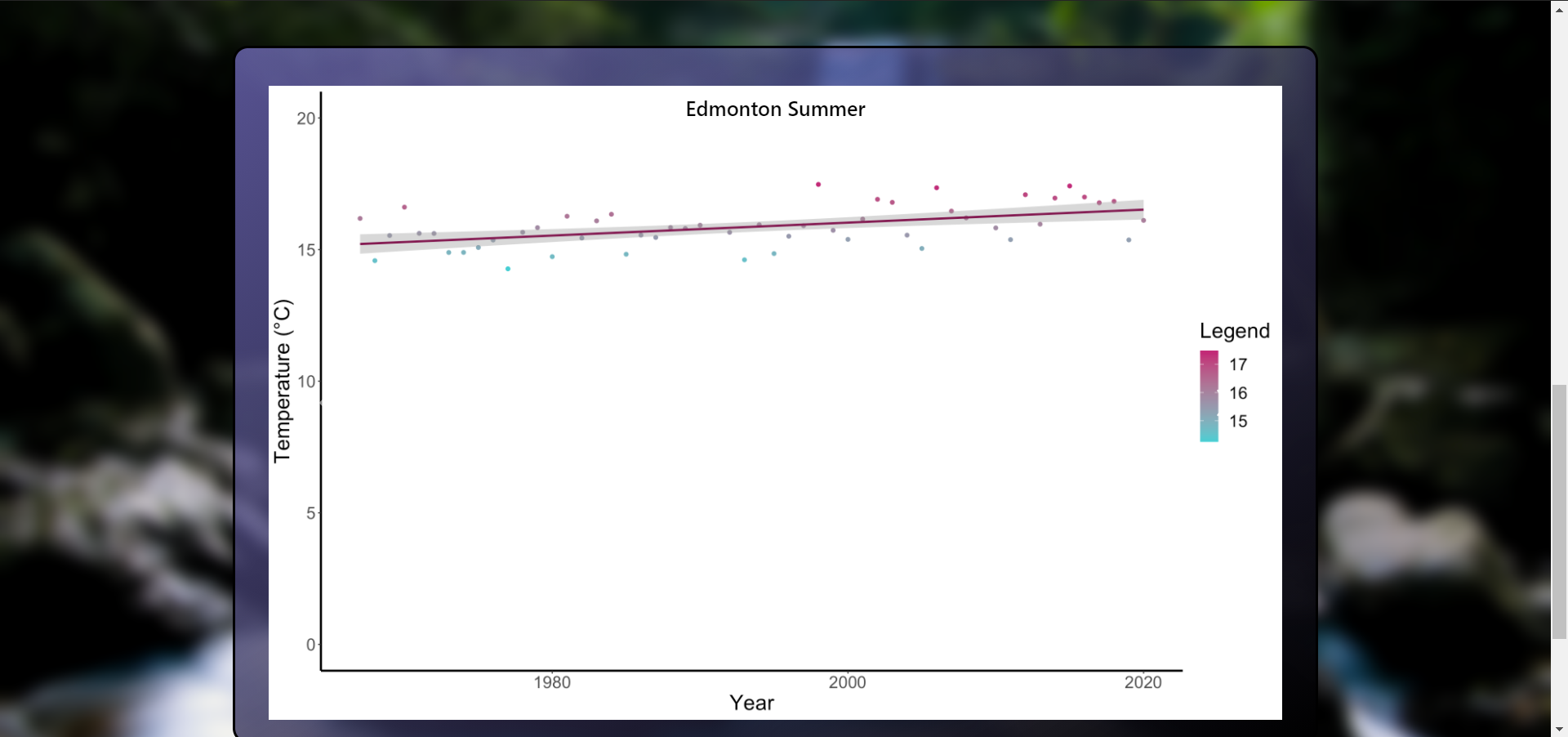Click the 2000 x-axis tick label
This screenshot has height=737, width=1568.
tap(848, 683)
